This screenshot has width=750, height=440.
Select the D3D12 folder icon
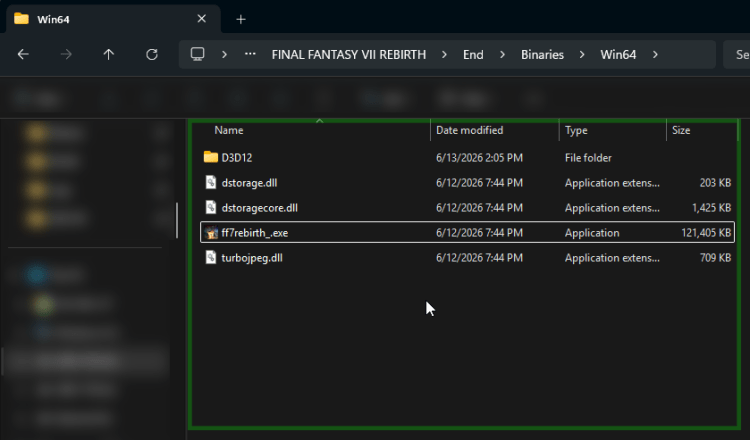[x=210, y=157]
